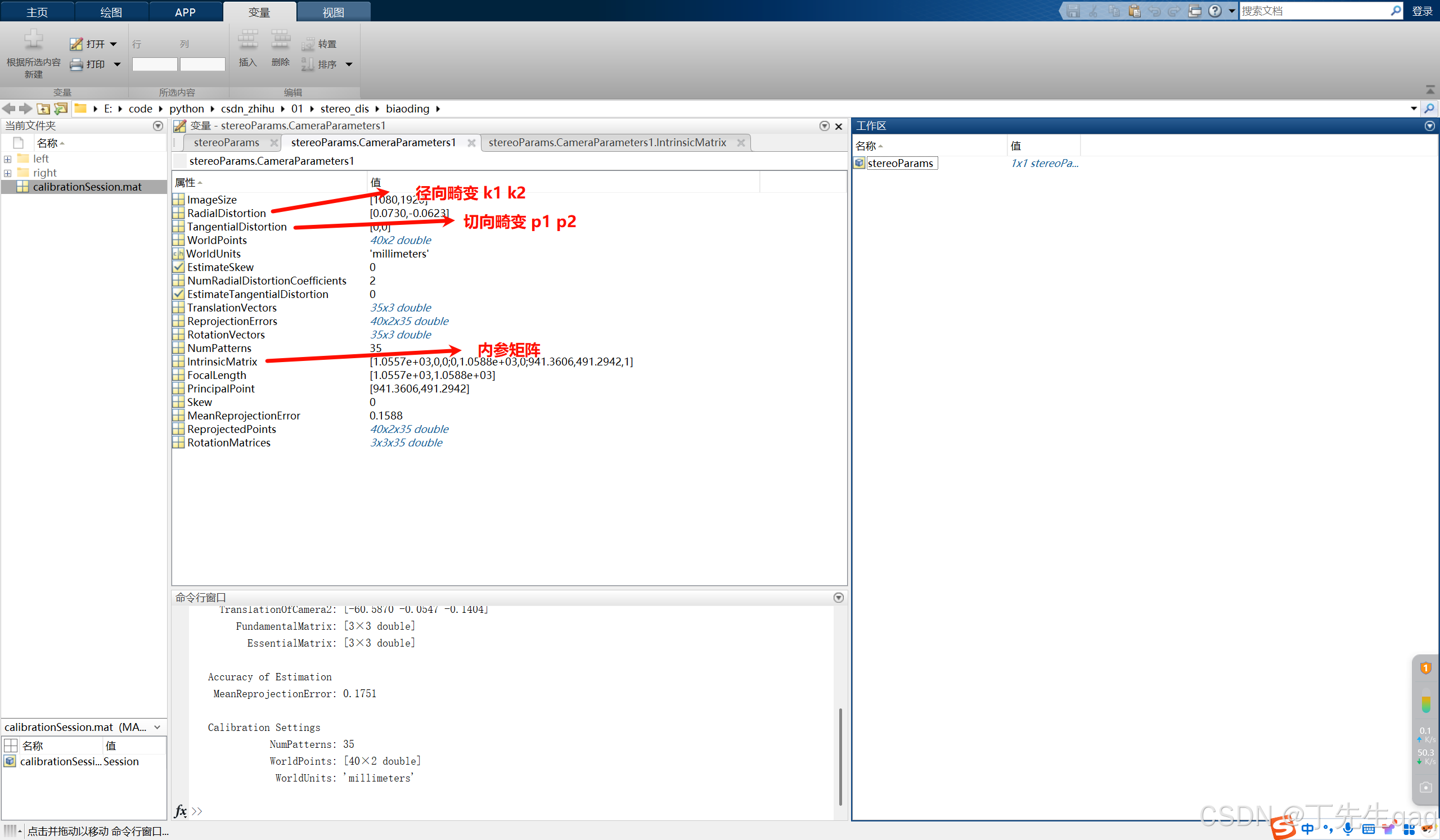Switch to the stereoParams variable tab
Viewport: 1440px width, 840px height.
click(x=226, y=143)
